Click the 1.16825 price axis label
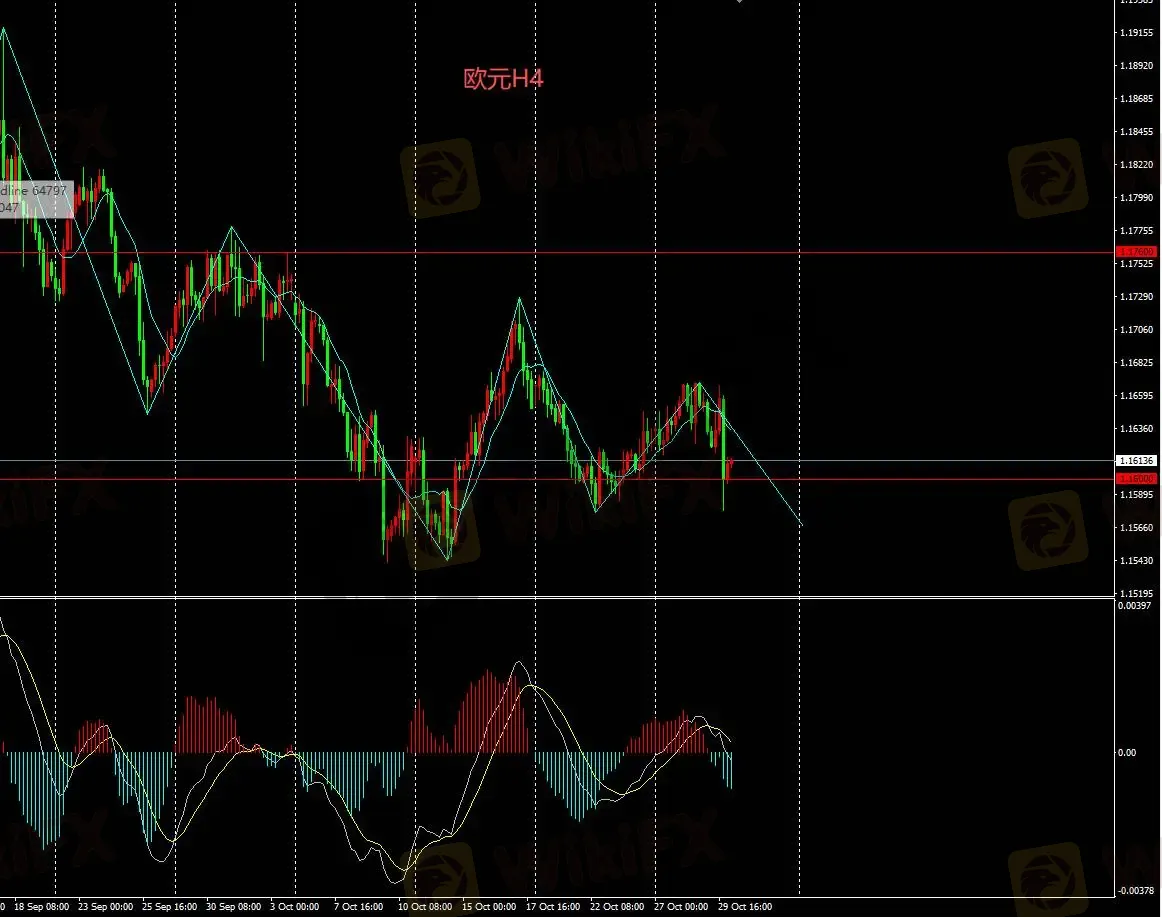Image resolution: width=1162 pixels, height=917 pixels. point(1136,363)
